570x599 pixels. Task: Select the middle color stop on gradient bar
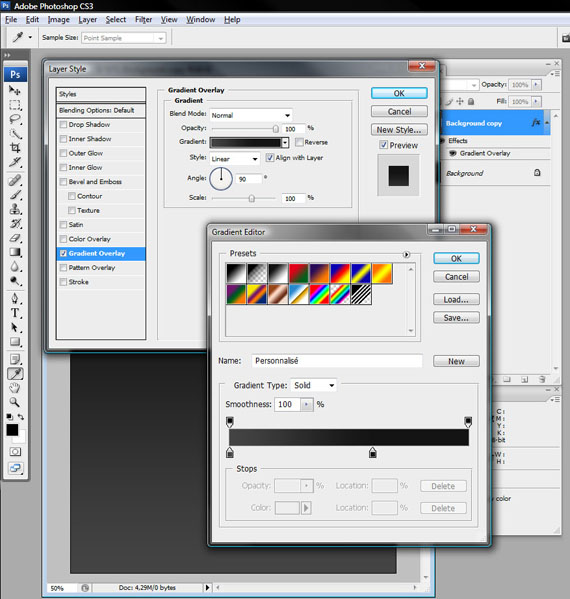pyautogui.click(x=373, y=453)
